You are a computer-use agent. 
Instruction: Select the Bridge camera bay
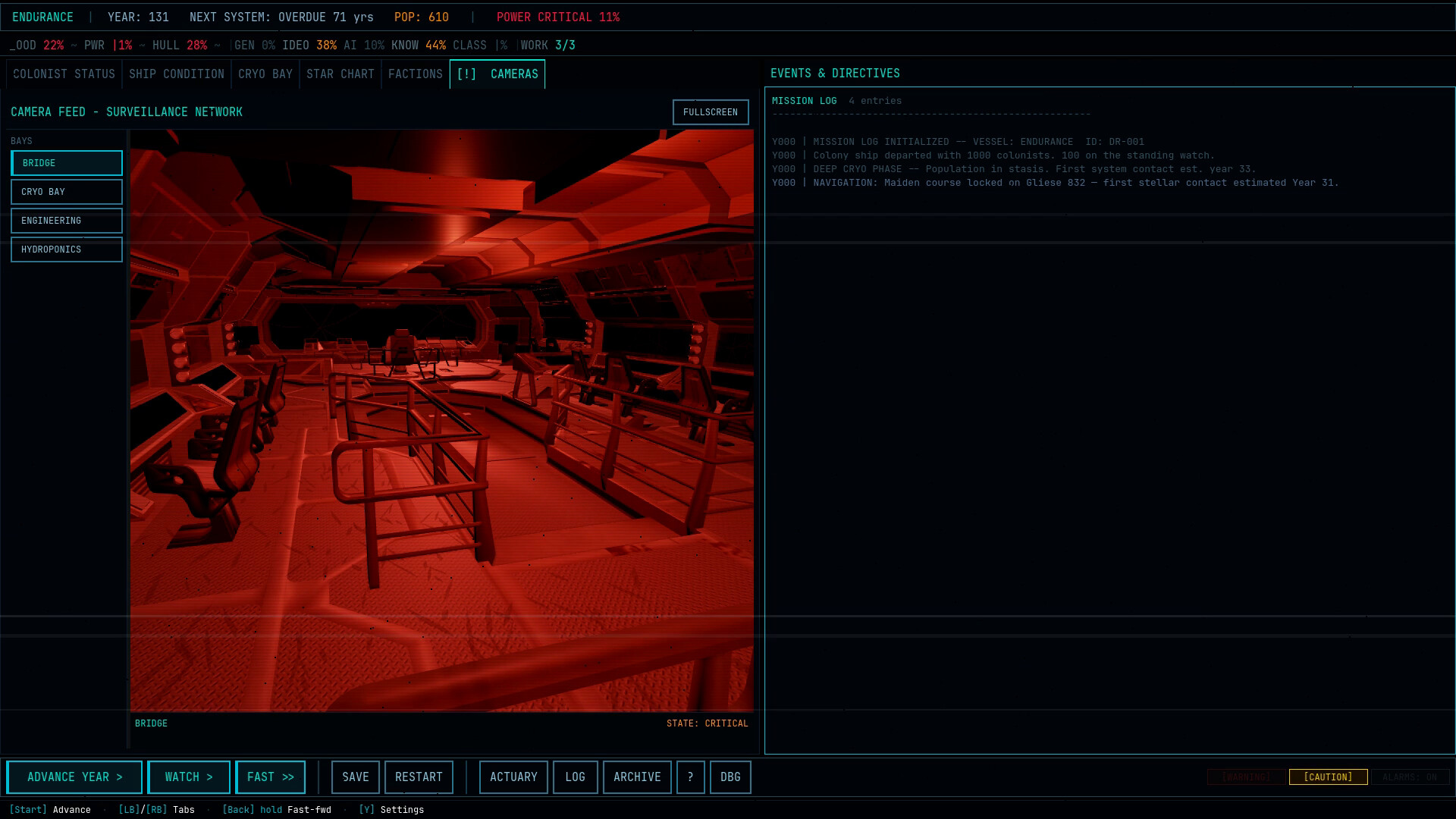[x=67, y=163]
